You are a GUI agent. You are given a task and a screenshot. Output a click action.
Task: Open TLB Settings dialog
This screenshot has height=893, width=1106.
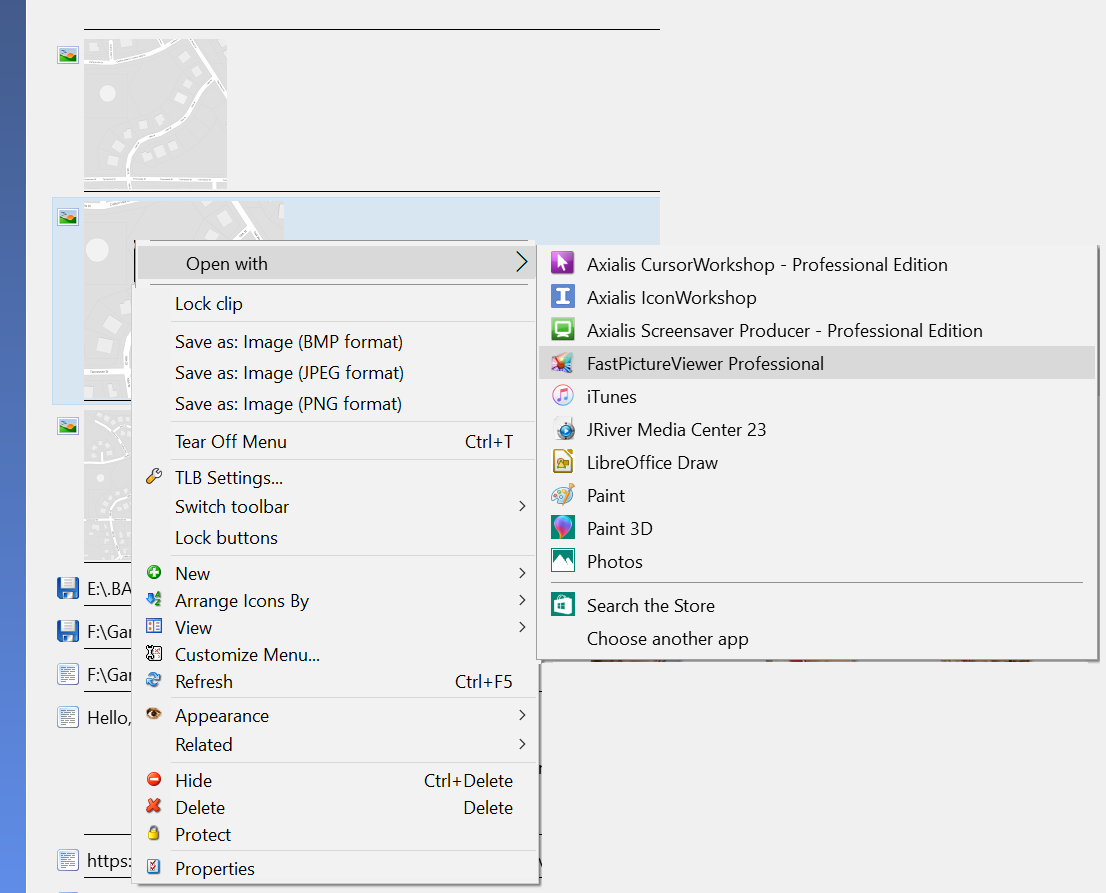228,477
